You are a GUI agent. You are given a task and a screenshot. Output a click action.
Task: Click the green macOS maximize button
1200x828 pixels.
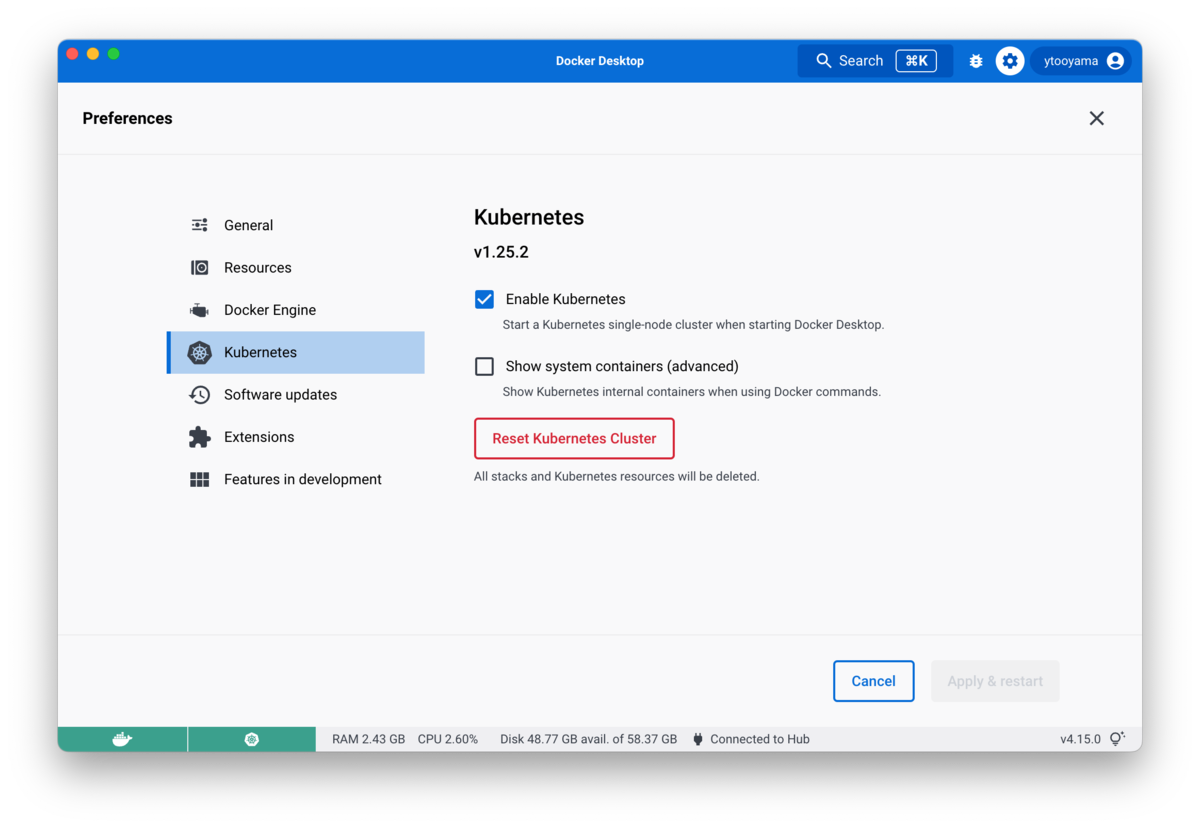coord(114,54)
